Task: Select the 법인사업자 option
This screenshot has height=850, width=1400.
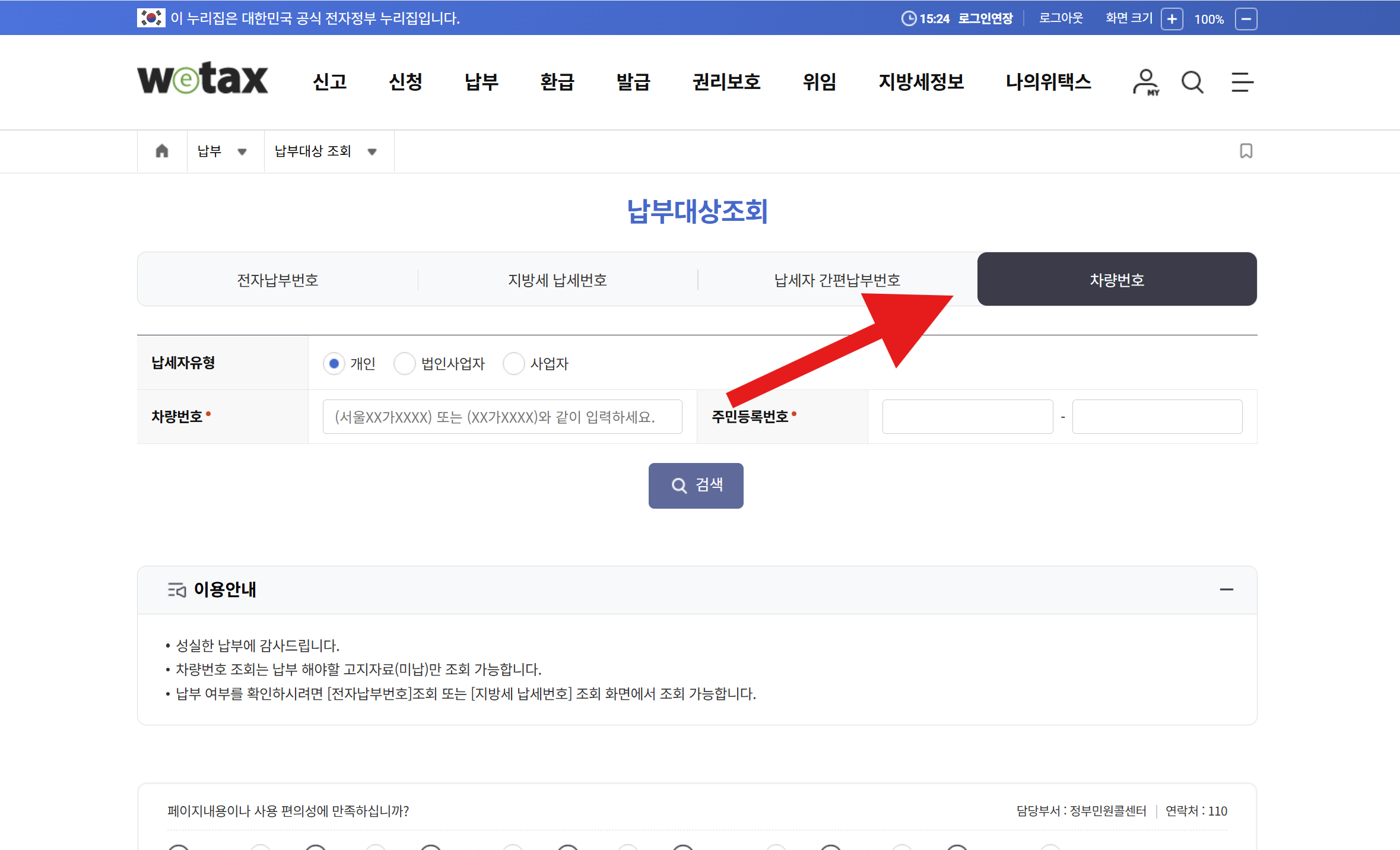Action: pos(405,363)
